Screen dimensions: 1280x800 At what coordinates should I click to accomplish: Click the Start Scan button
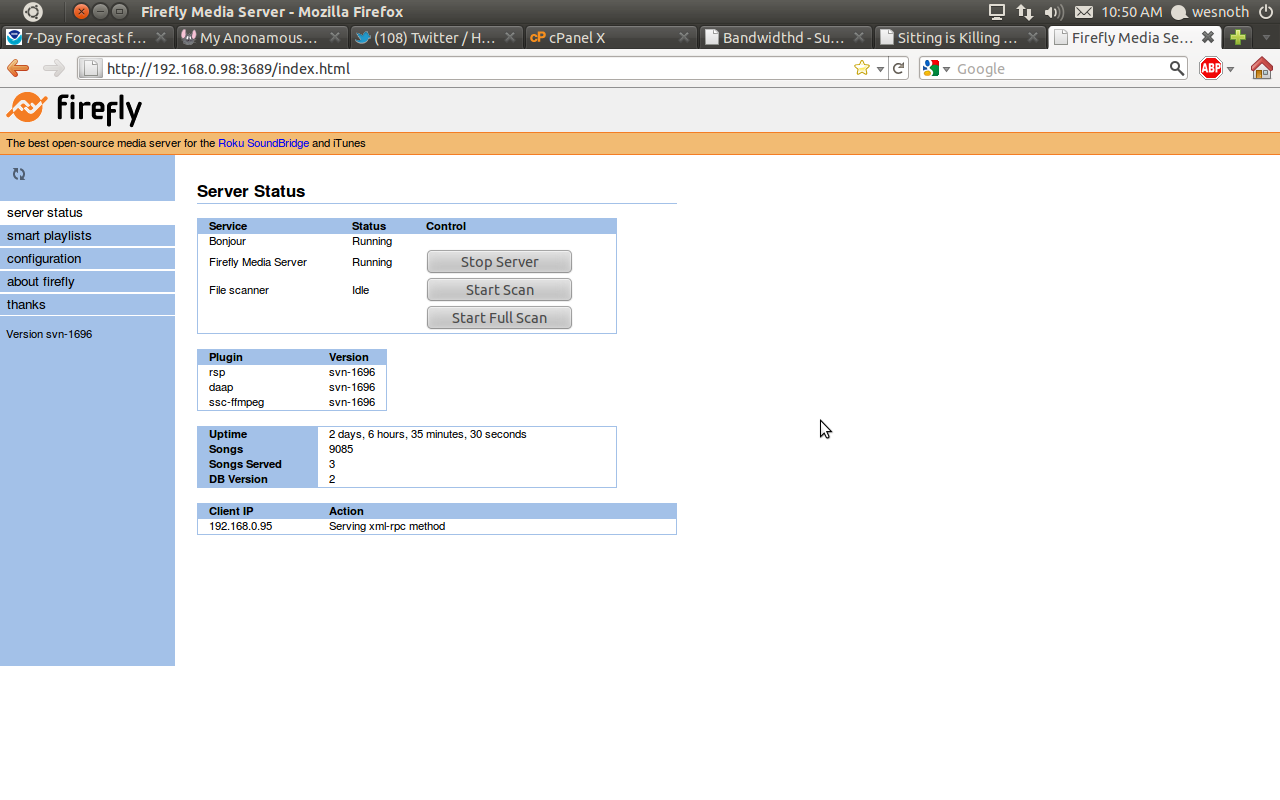(x=499, y=290)
